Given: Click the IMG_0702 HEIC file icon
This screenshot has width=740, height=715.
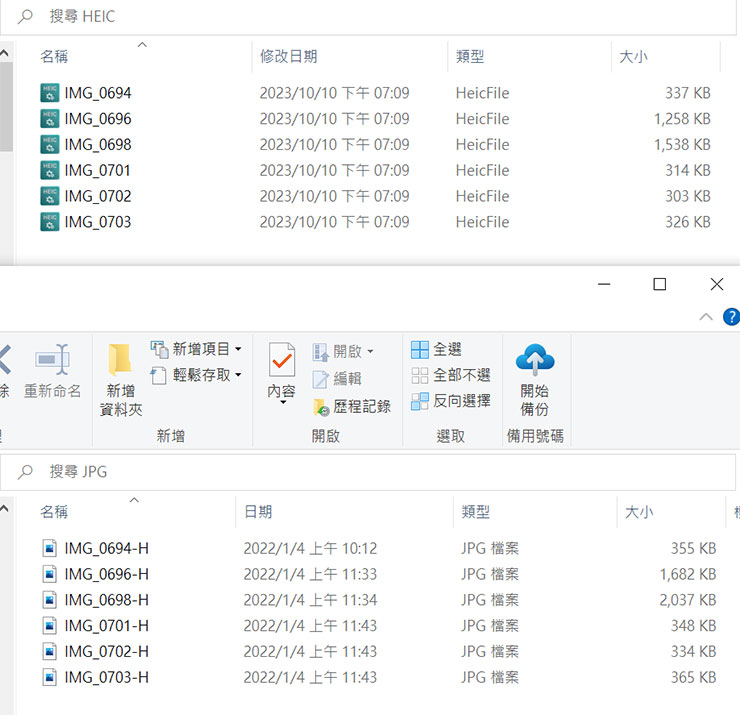Looking at the screenshot, I should (50, 196).
